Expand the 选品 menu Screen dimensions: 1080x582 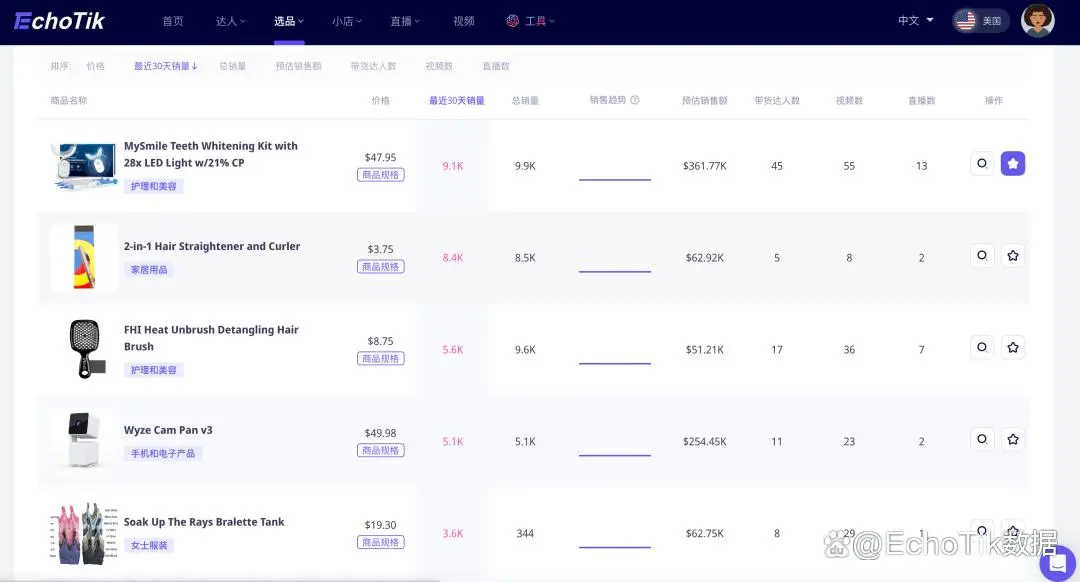point(289,21)
